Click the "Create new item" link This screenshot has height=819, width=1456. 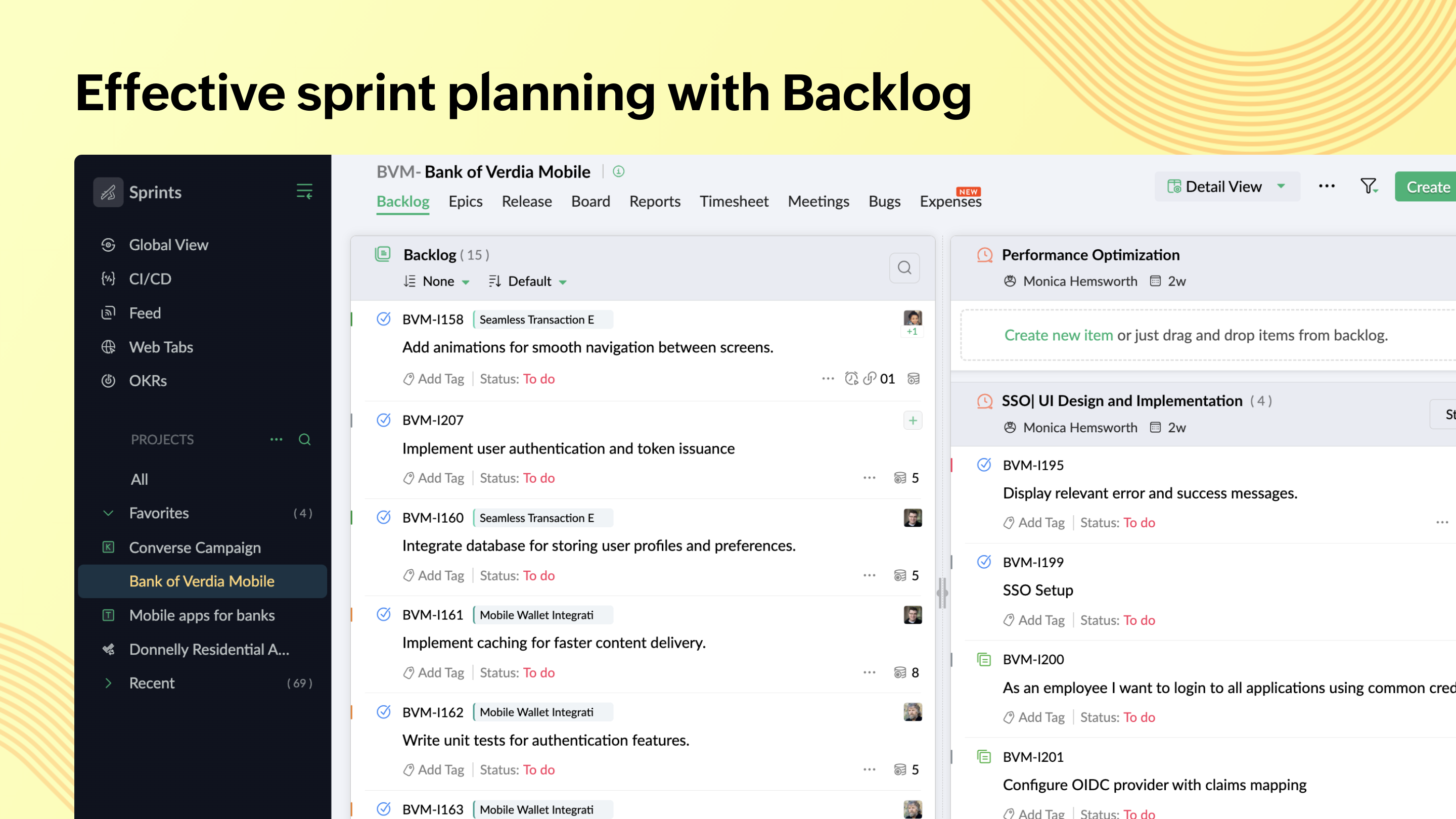point(1058,335)
